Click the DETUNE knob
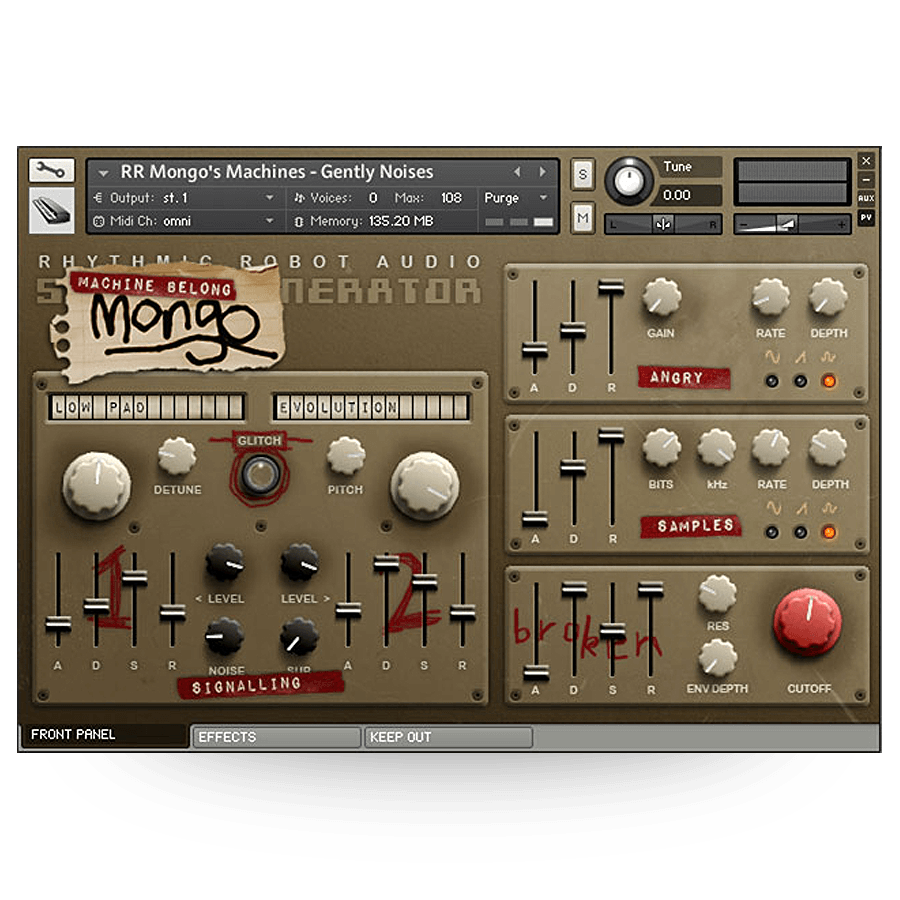 pyautogui.click(x=177, y=456)
